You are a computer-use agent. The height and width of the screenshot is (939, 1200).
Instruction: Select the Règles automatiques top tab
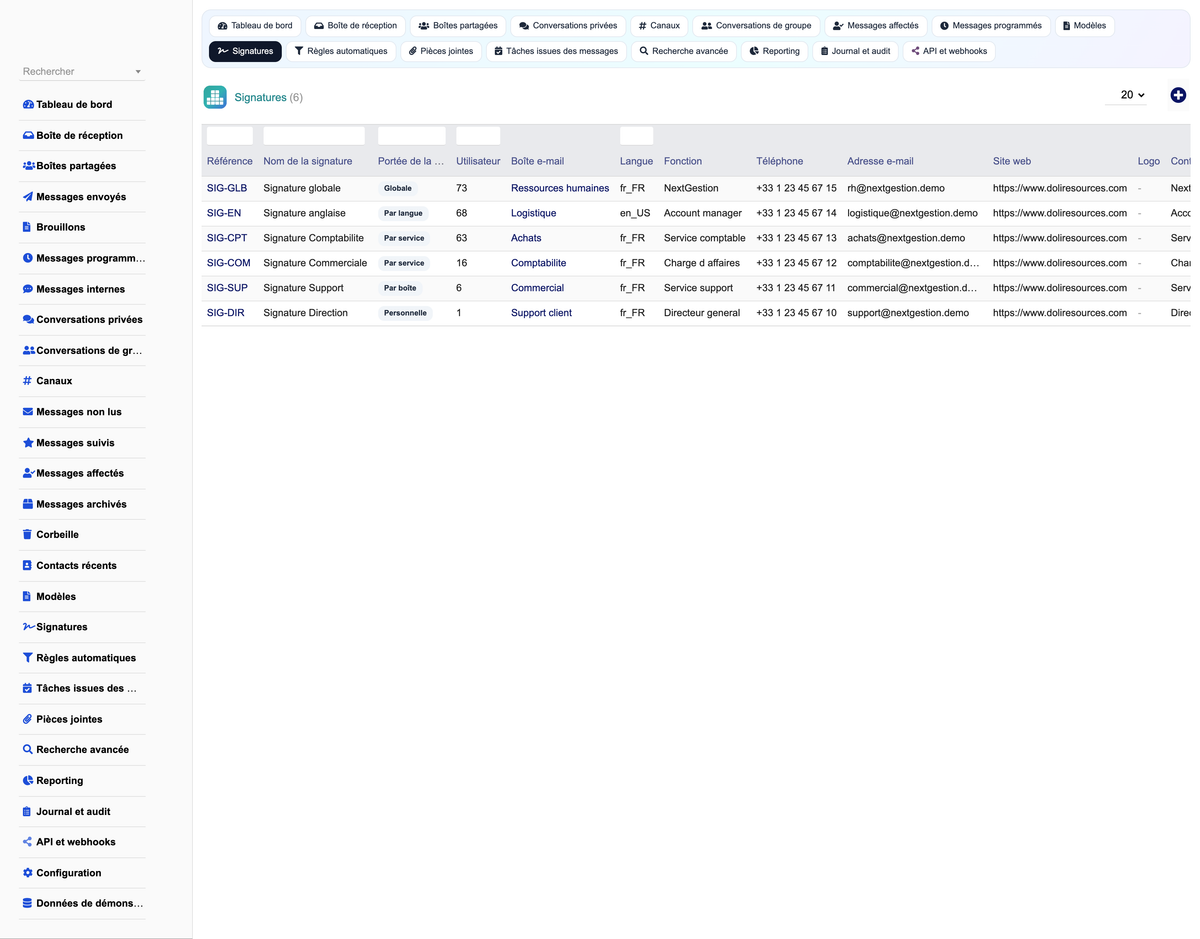click(x=341, y=51)
